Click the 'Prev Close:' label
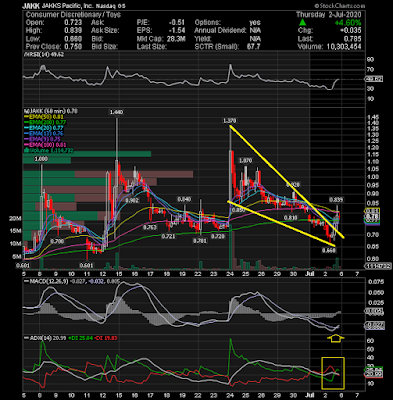The height and width of the screenshot is (400, 393). coord(43,47)
